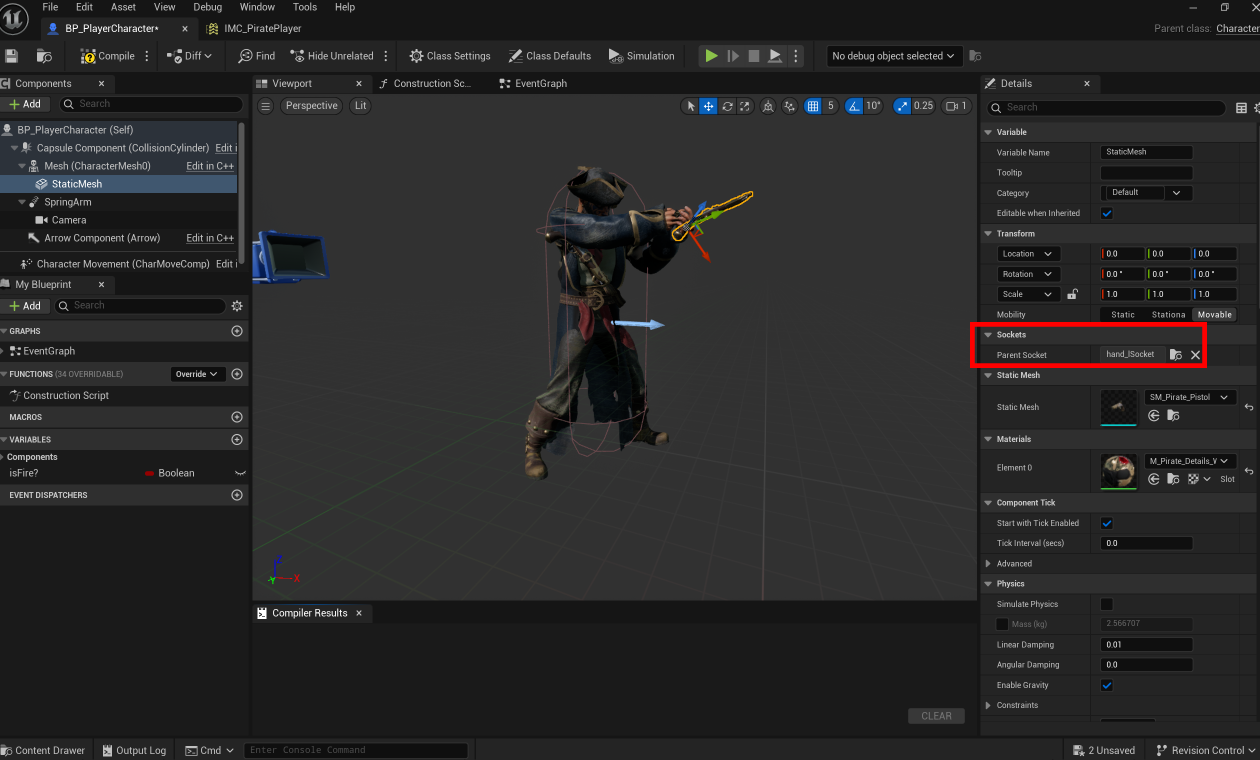Open Details panel property matrix grid icon
The image size is (1260, 760).
click(1241, 108)
